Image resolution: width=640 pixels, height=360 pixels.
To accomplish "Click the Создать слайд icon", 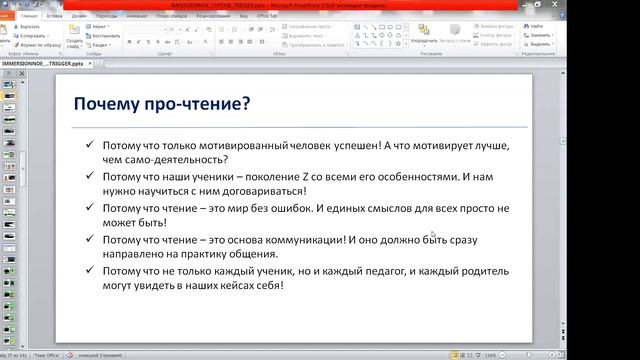I will (74, 30).
